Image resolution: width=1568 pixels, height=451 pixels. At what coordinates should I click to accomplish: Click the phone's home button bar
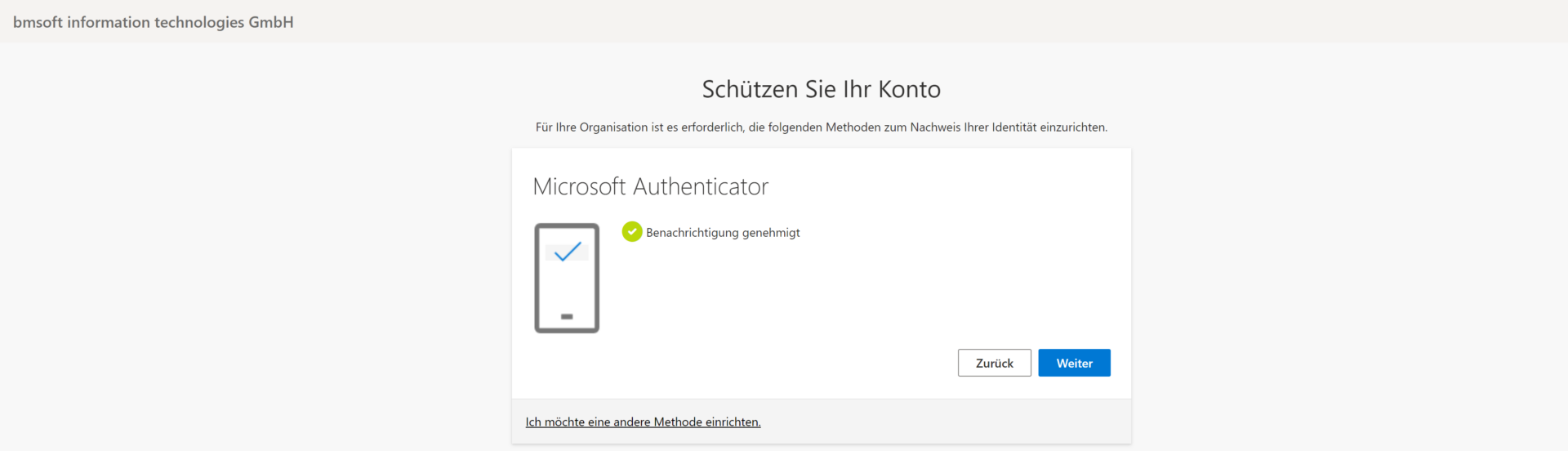tap(567, 316)
